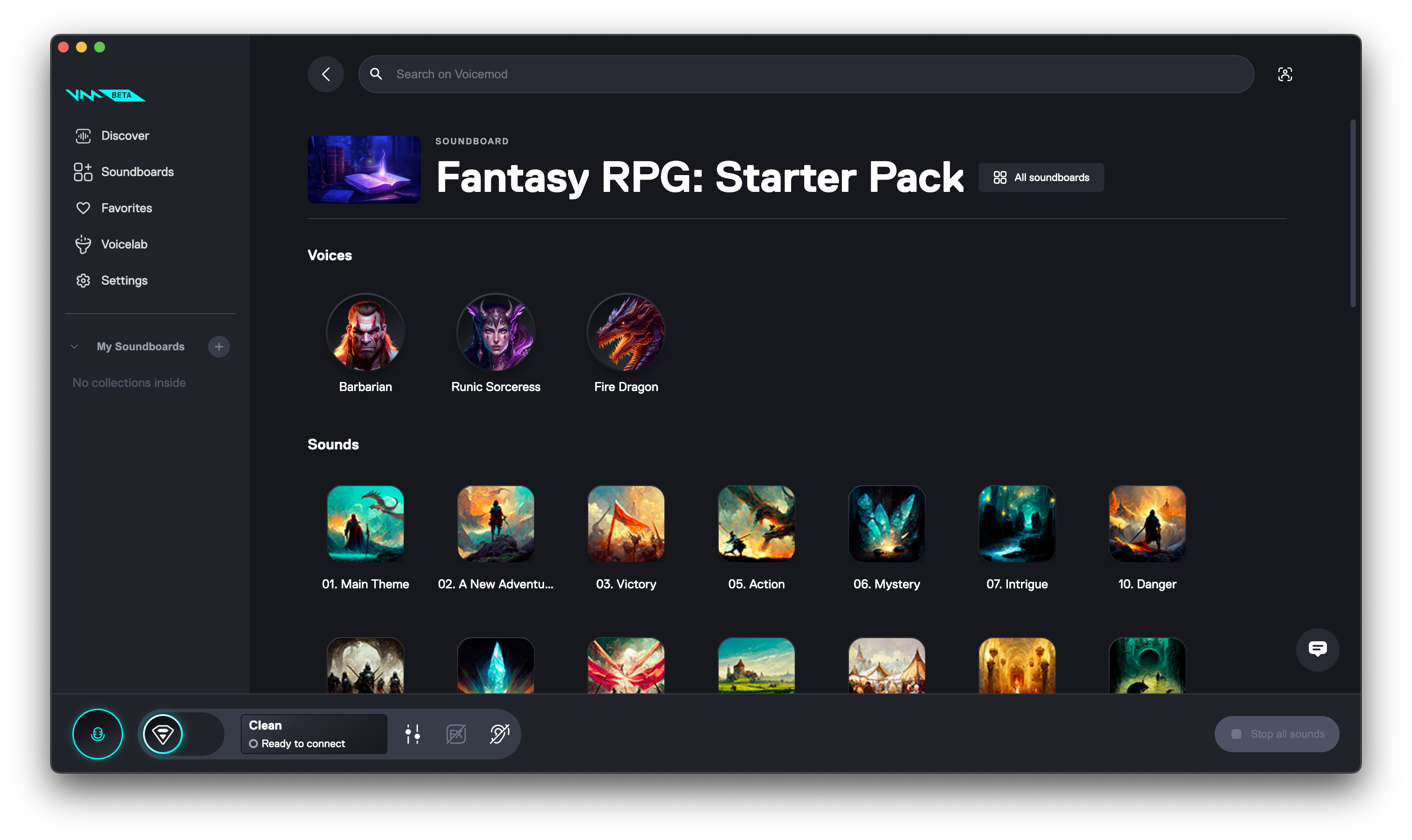Click the red banners sound tile
Viewport: 1412px width, 840px height.
(x=626, y=666)
